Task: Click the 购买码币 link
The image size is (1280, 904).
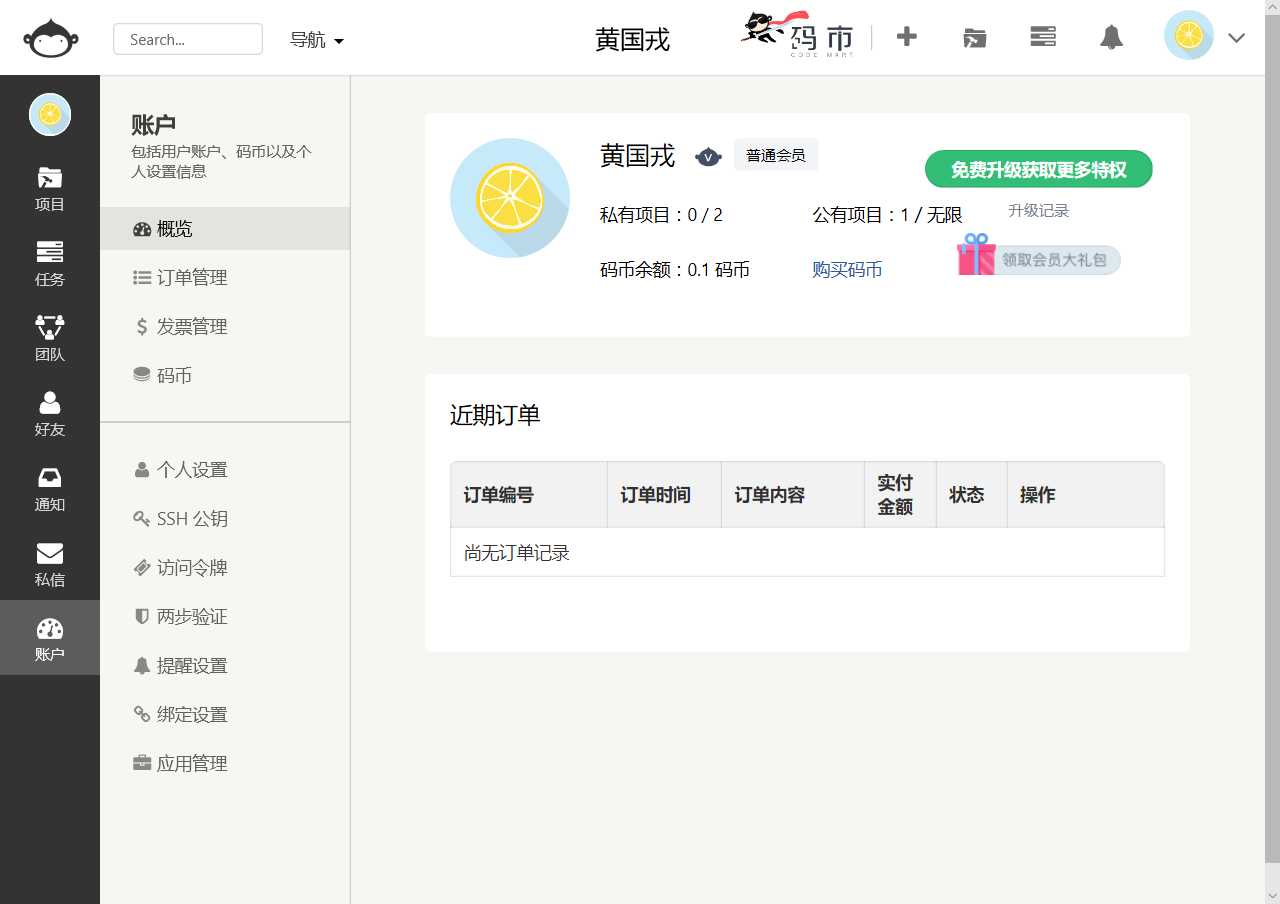Action: point(847,269)
